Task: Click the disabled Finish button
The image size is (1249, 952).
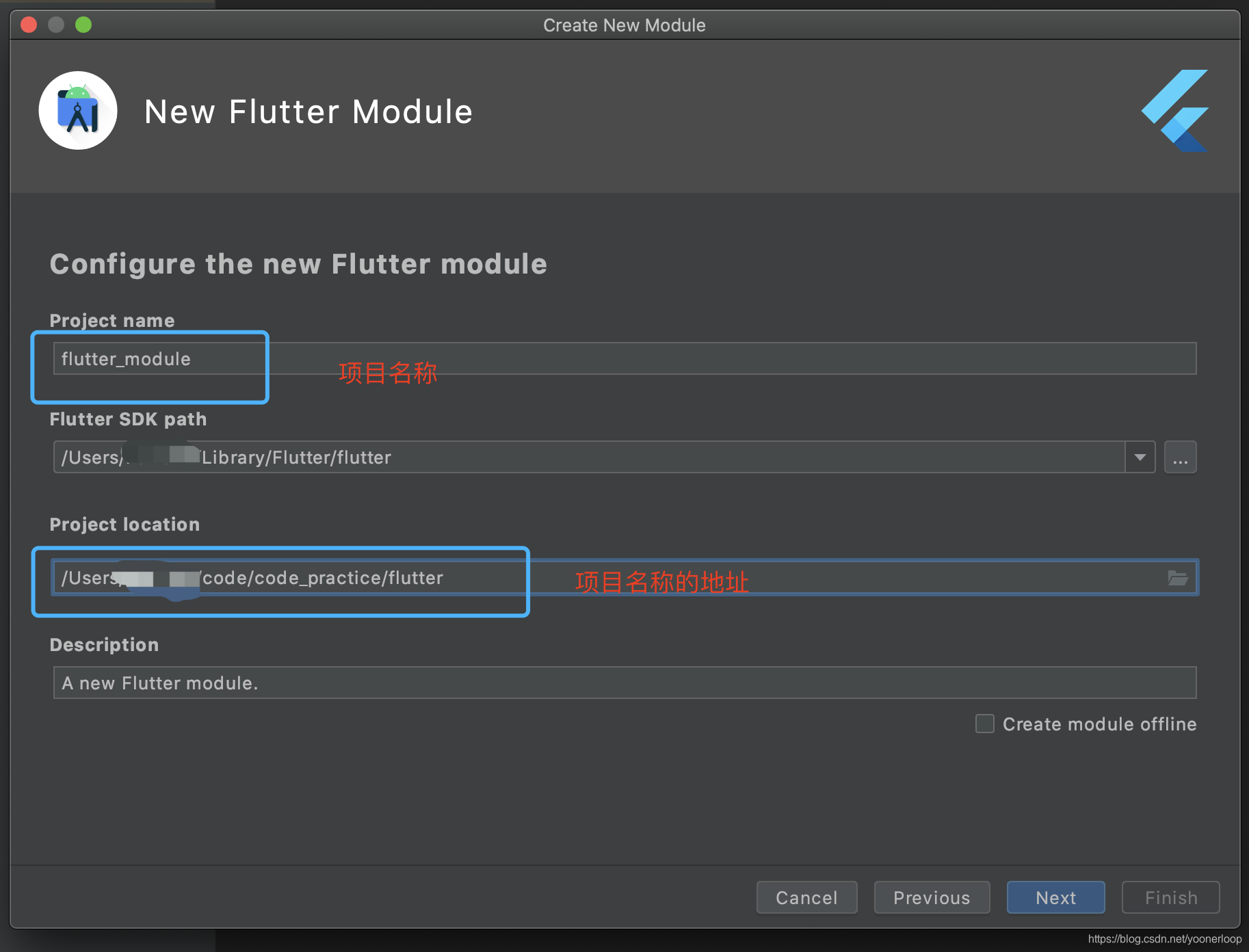Action: (x=1170, y=897)
